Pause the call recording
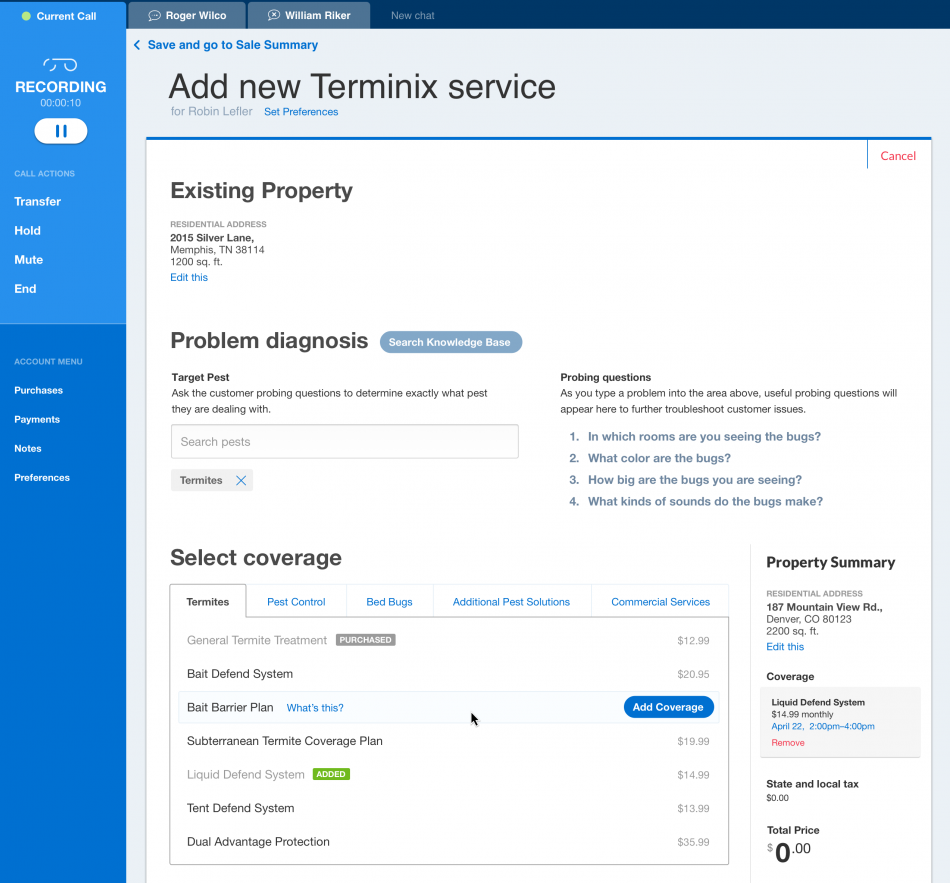The height and width of the screenshot is (883, 950). pyautogui.click(x=61, y=131)
